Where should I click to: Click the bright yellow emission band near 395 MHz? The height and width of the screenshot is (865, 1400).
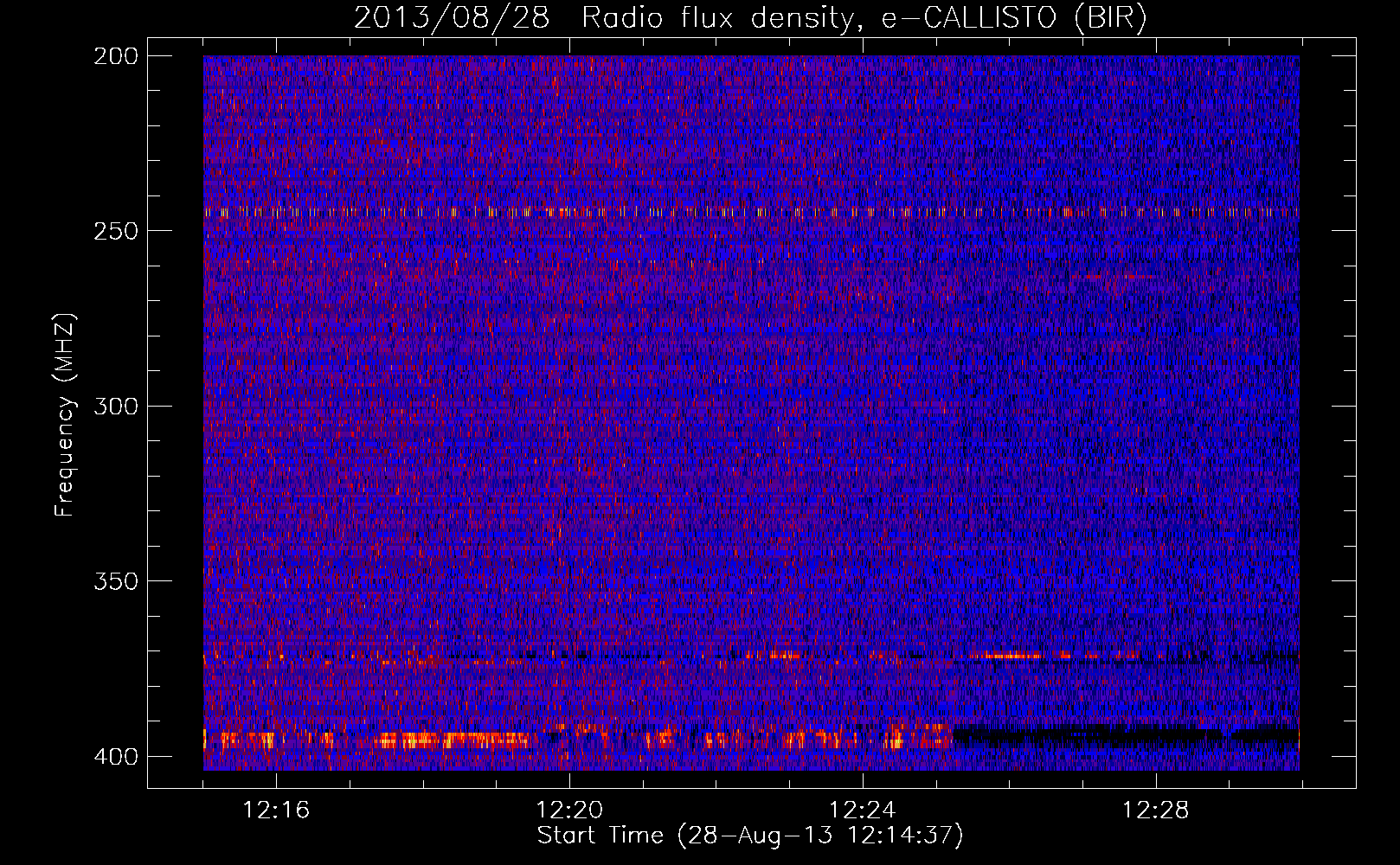click(x=450, y=740)
